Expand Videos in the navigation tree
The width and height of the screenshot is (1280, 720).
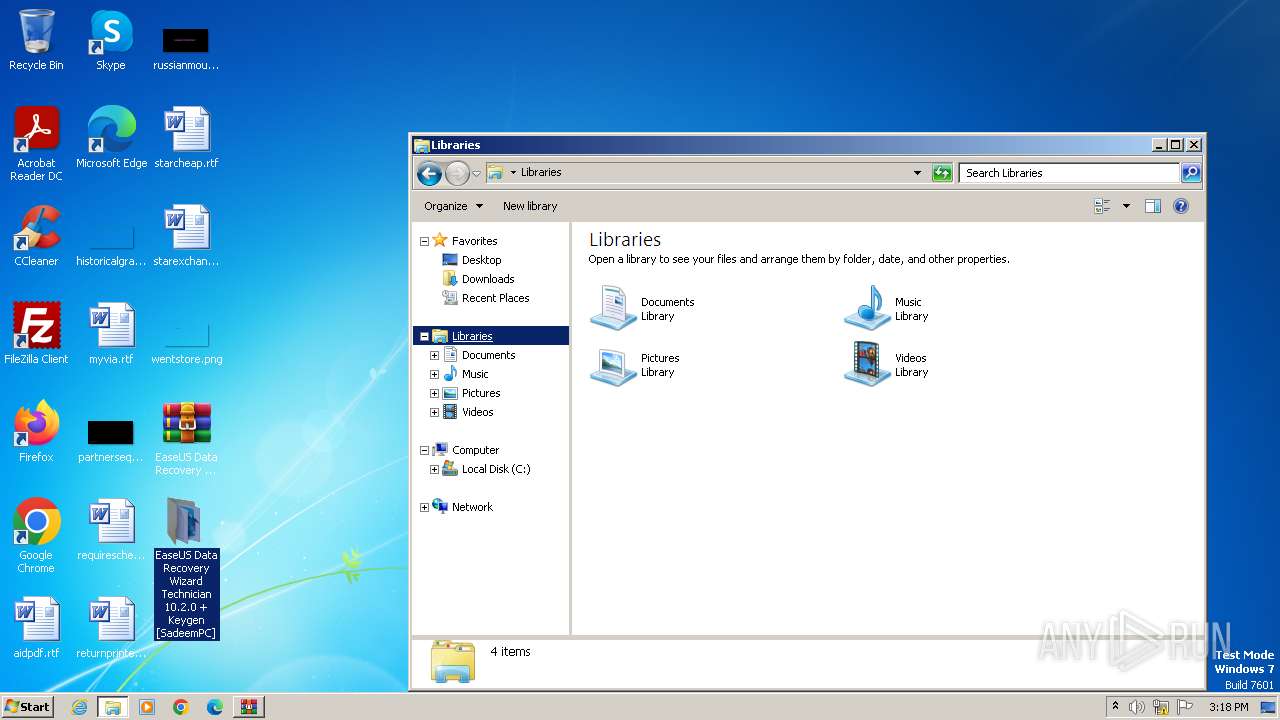[x=434, y=412]
